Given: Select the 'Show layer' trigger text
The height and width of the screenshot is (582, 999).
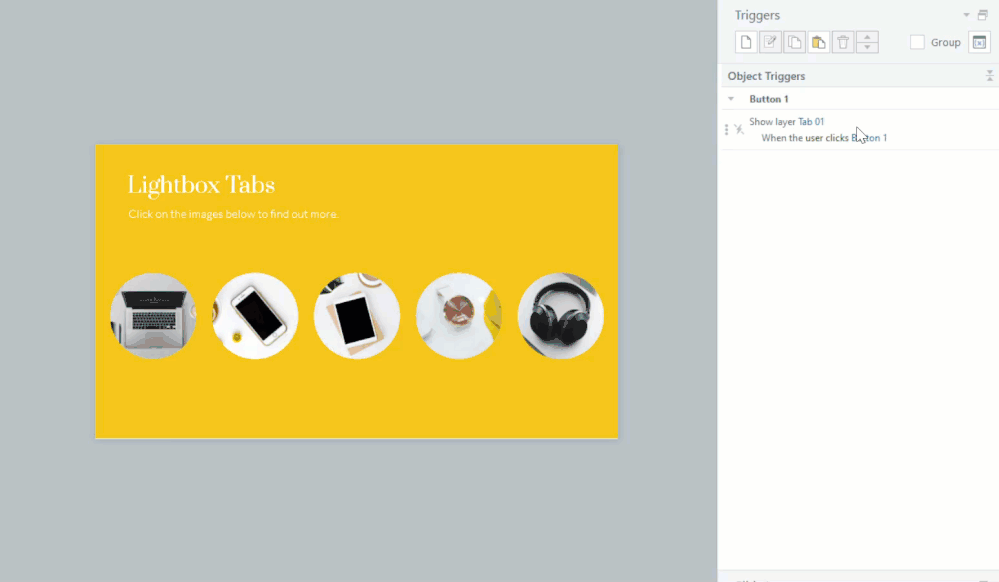Looking at the screenshot, I should [x=772, y=121].
